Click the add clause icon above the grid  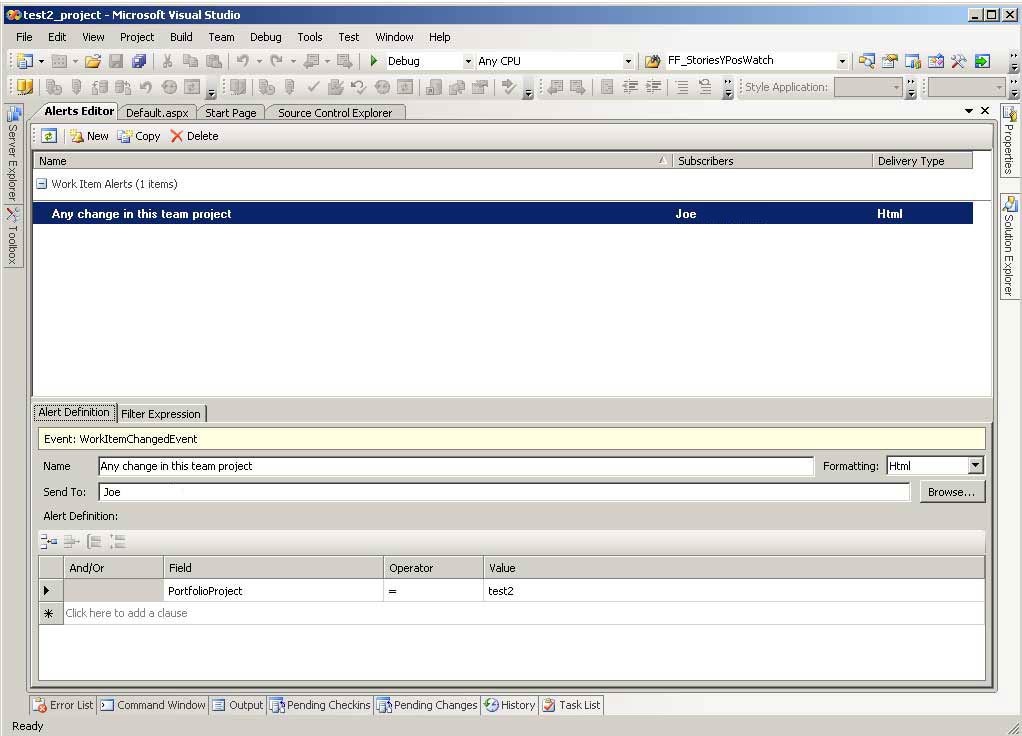49,542
